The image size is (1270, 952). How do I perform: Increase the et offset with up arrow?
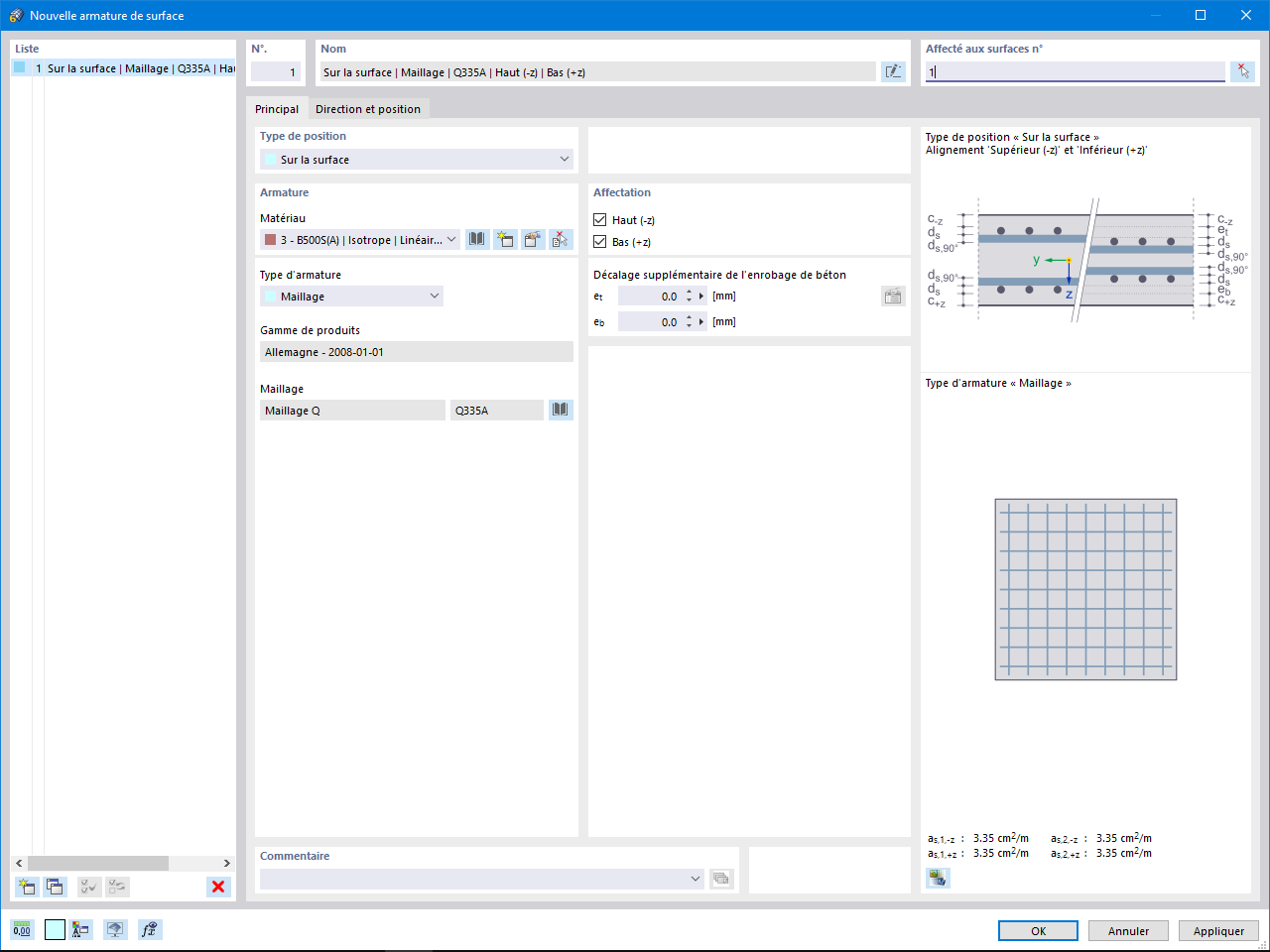pos(689,292)
